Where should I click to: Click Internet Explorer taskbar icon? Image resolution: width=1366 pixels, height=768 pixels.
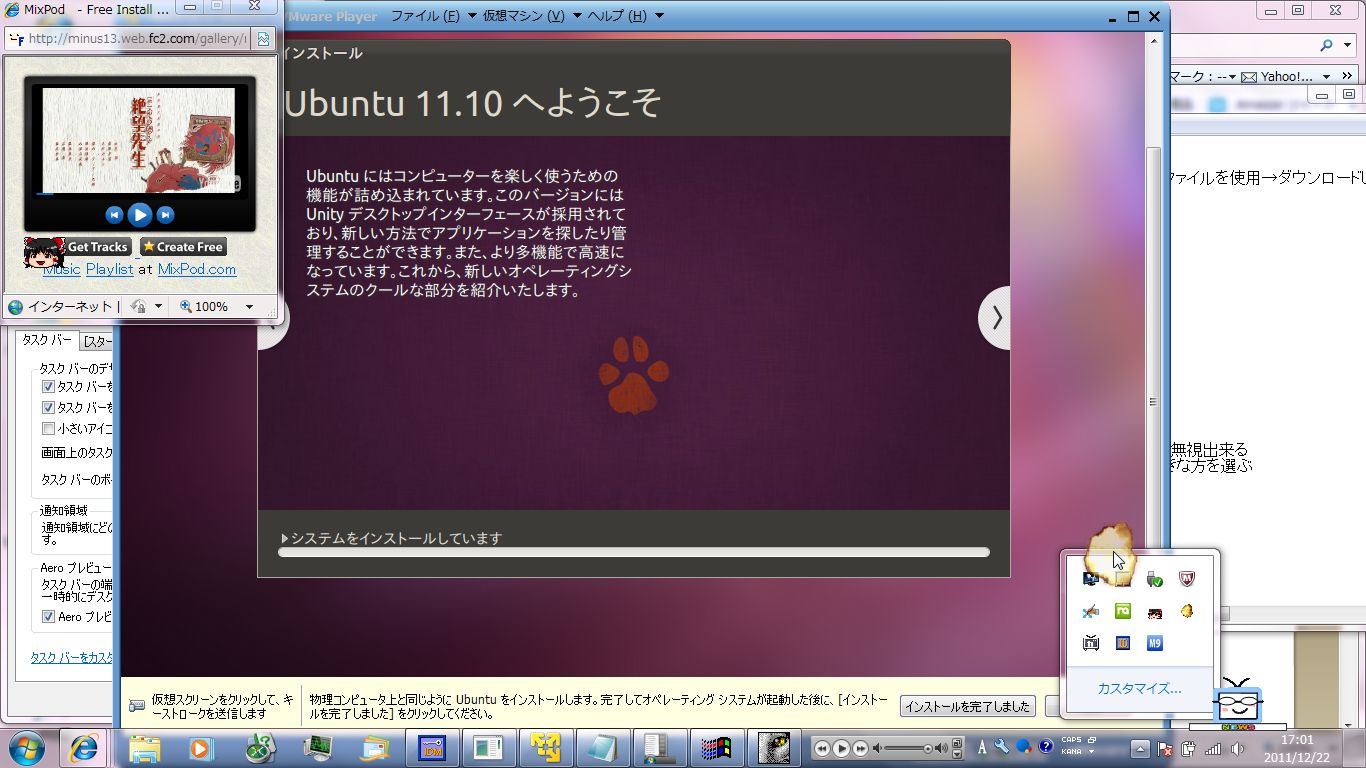84,748
